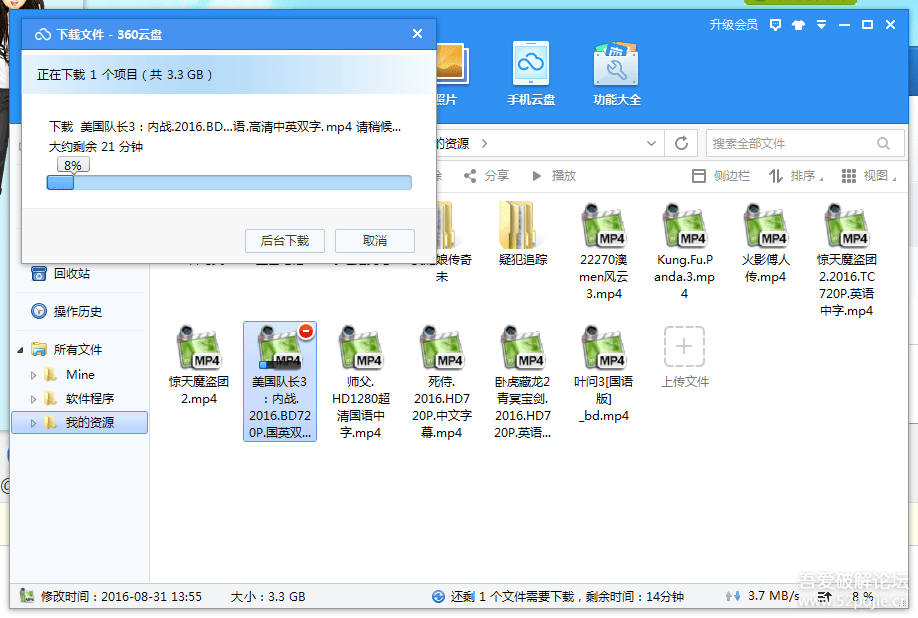Collapse the 所有文件 tree node
The height and width of the screenshot is (618, 918).
(x=20, y=350)
